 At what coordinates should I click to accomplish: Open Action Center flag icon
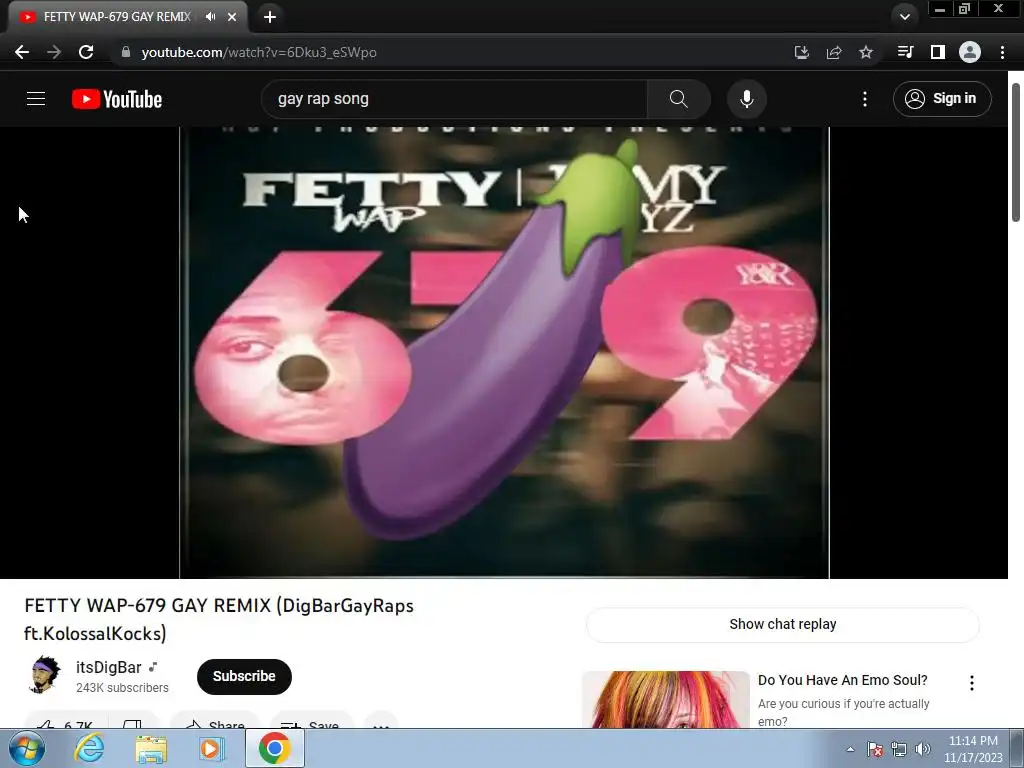875,750
